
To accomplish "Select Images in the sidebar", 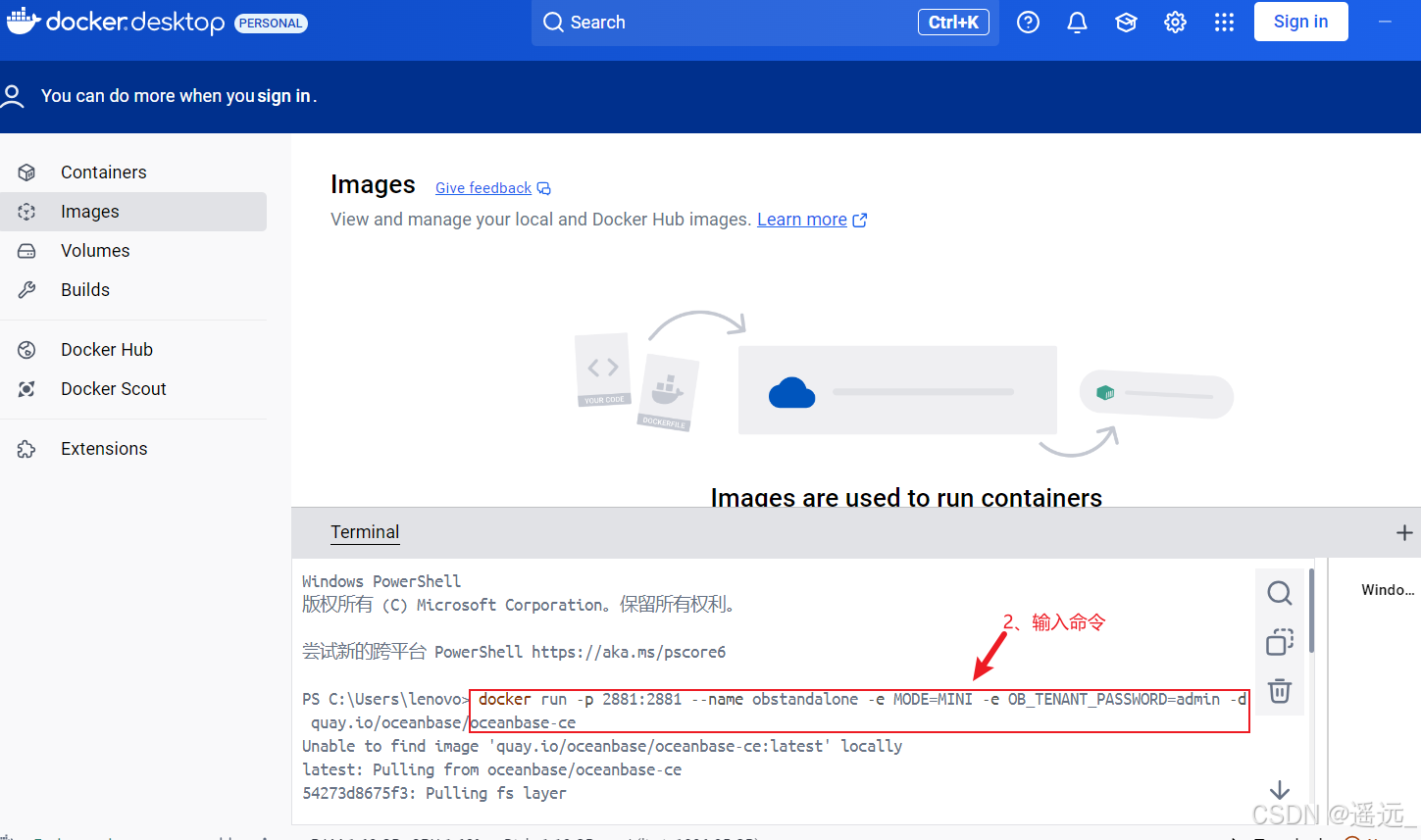I will coord(133,212).
